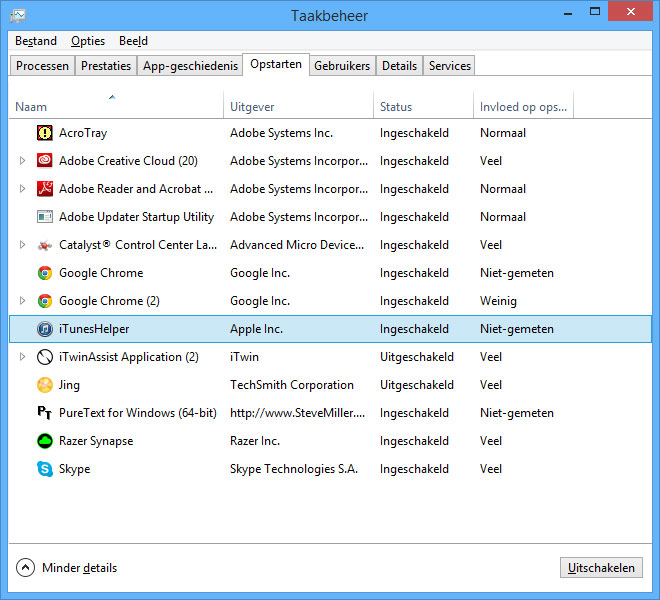This screenshot has width=660, height=600.
Task: Expand the Google Chrome (2) group
Action: pyautogui.click(x=23, y=301)
